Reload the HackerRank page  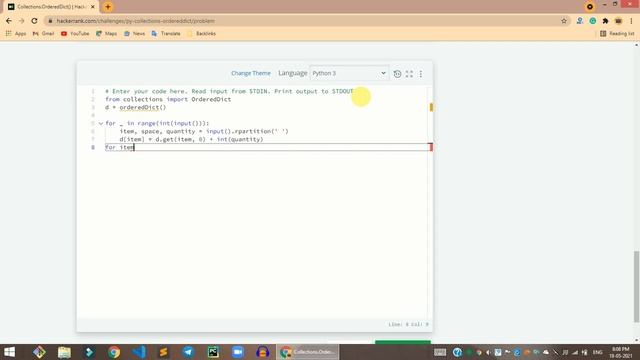click(34, 21)
